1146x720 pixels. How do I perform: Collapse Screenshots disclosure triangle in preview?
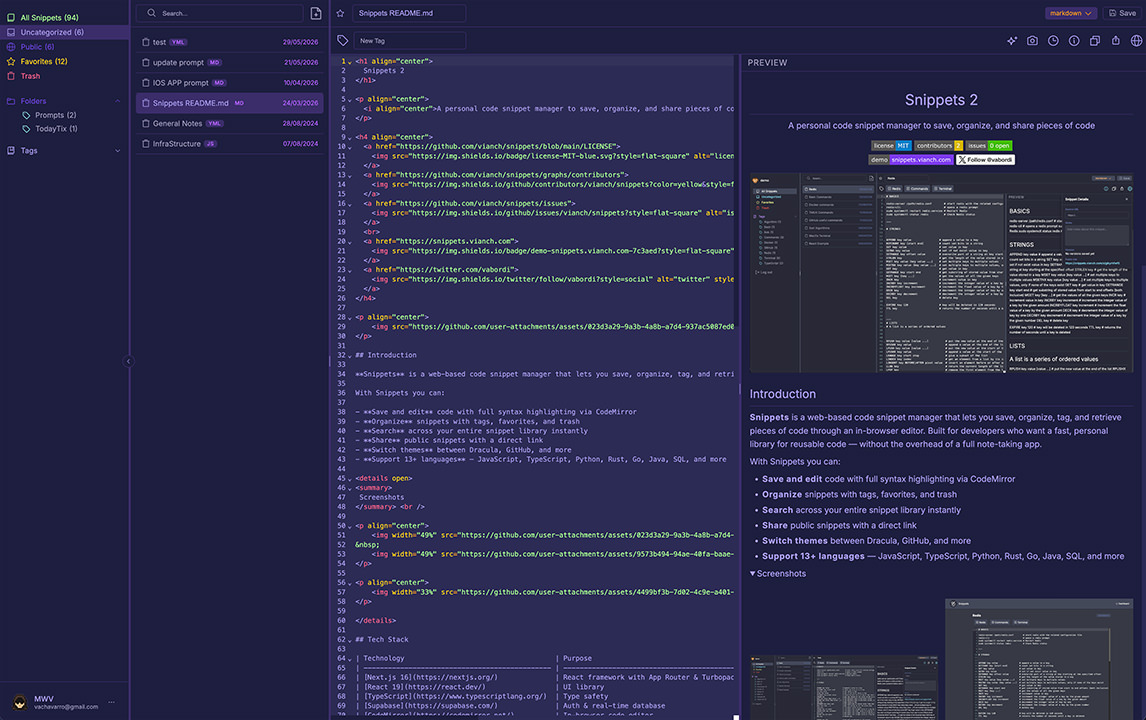753,574
